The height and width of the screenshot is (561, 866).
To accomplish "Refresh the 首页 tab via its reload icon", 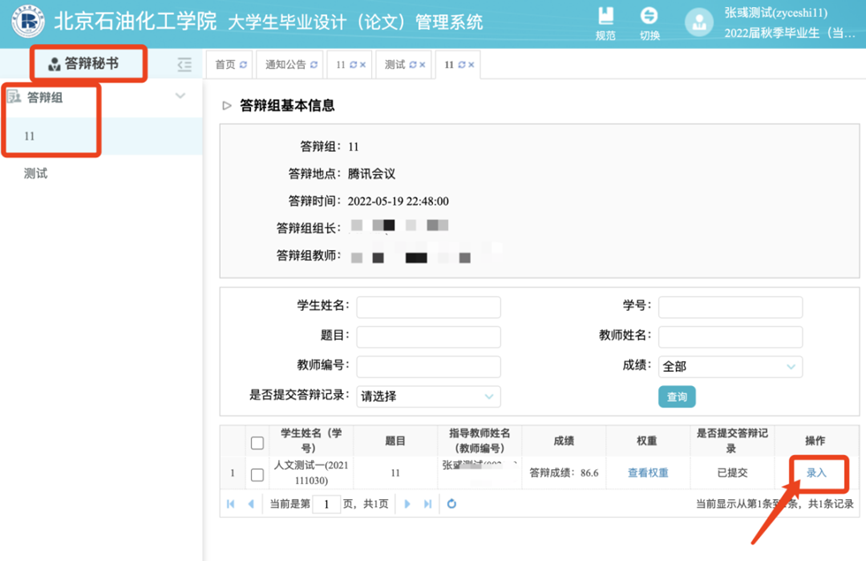I will coord(243,65).
